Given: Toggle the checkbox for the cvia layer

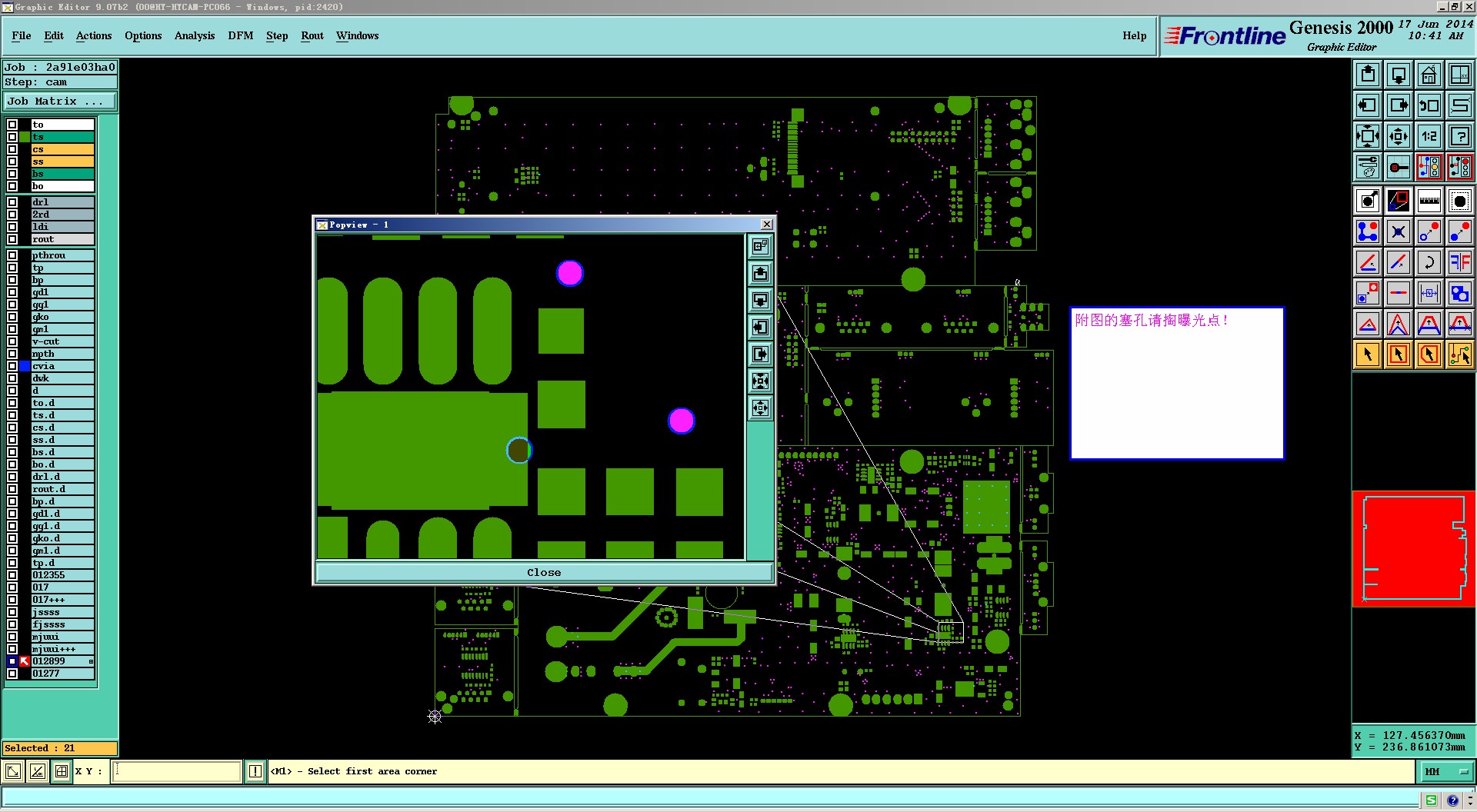Looking at the screenshot, I should pyautogui.click(x=12, y=366).
